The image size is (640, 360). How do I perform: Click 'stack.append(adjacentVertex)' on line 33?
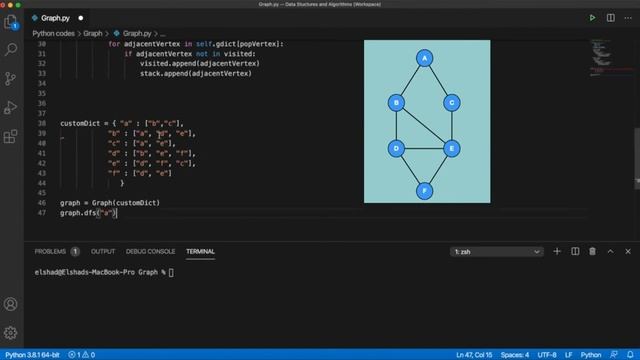[196, 73]
